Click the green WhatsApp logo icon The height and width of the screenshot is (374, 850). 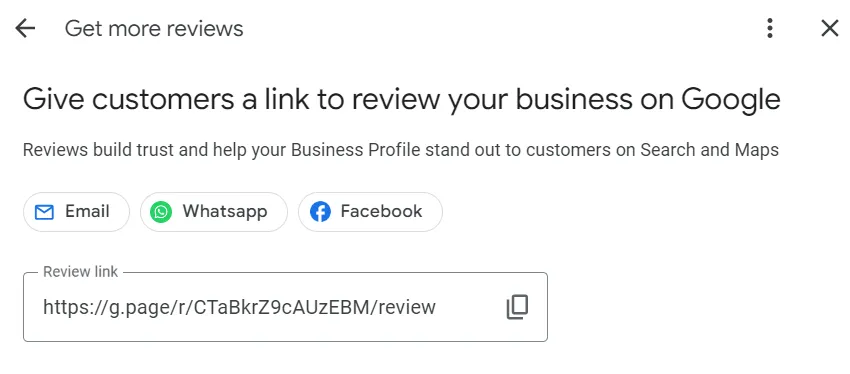[161, 212]
